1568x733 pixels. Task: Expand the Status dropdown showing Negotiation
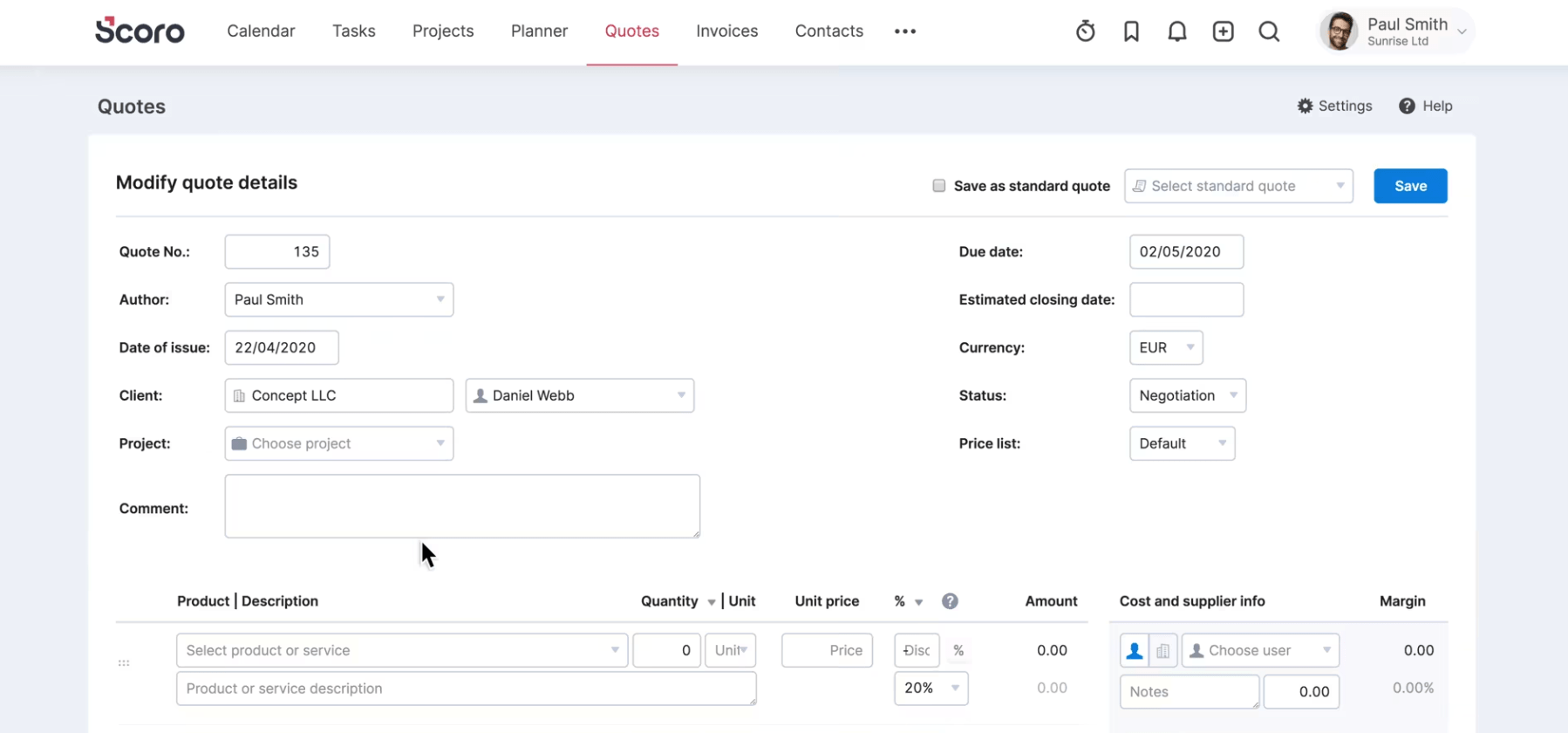point(1187,395)
